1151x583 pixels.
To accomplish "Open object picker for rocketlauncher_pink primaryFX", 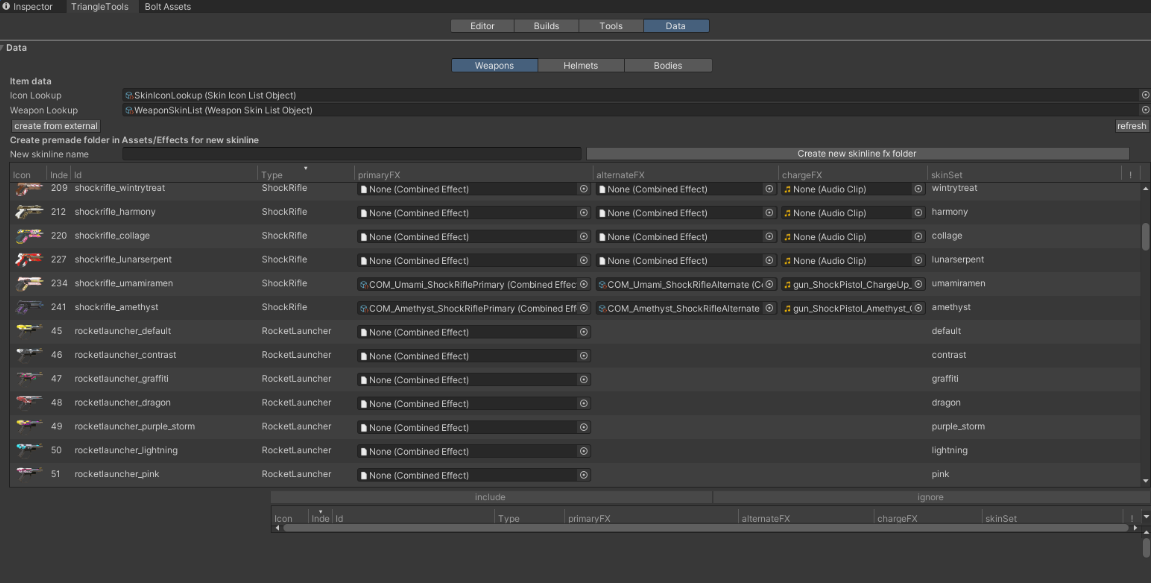I will point(584,474).
